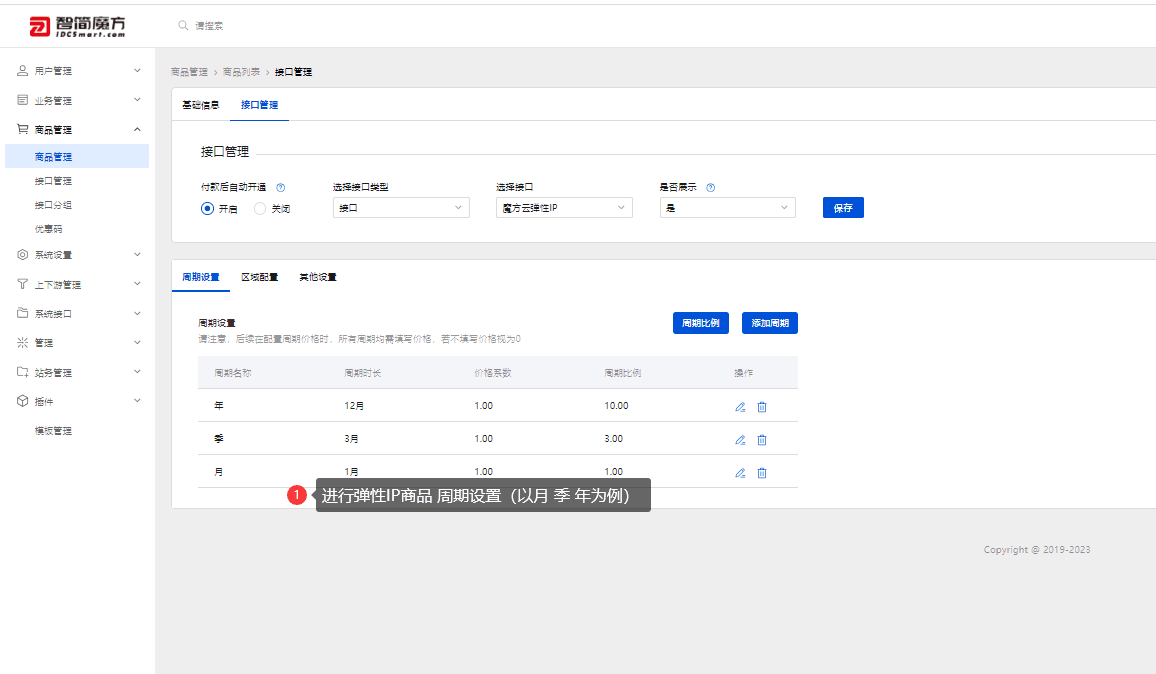The height and width of the screenshot is (674, 1156).
Task: Focus the top search input field
Action: point(209,26)
